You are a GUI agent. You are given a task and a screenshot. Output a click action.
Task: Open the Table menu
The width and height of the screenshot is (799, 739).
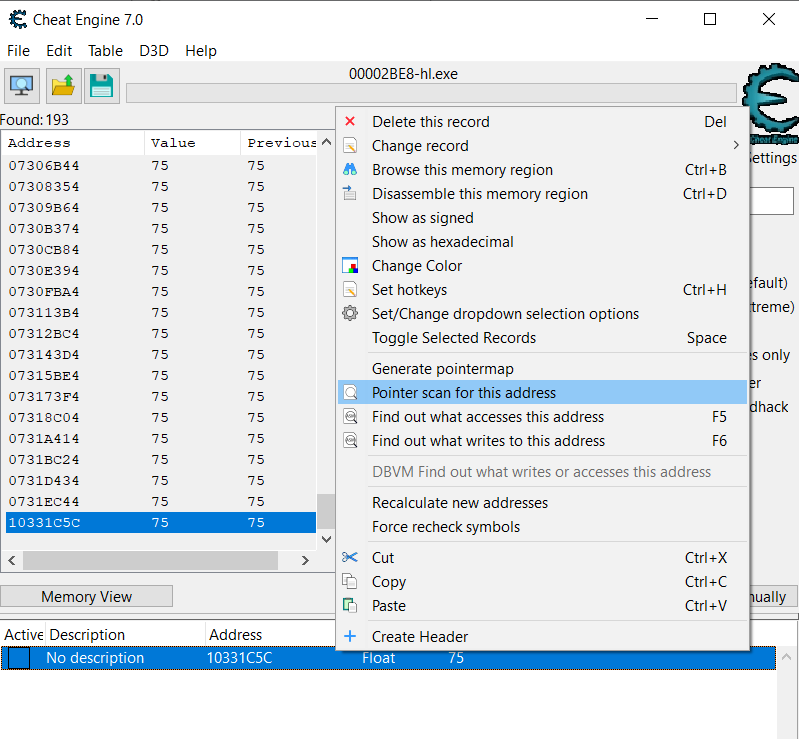[x=105, y=51]
